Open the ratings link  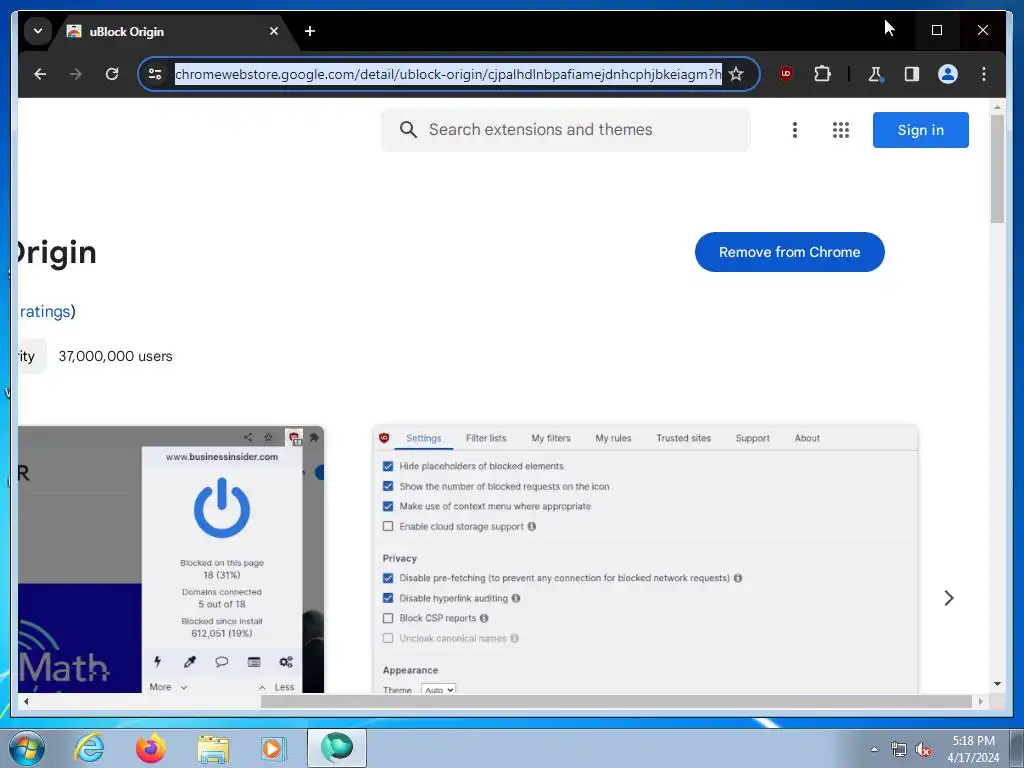coord(44,312)
